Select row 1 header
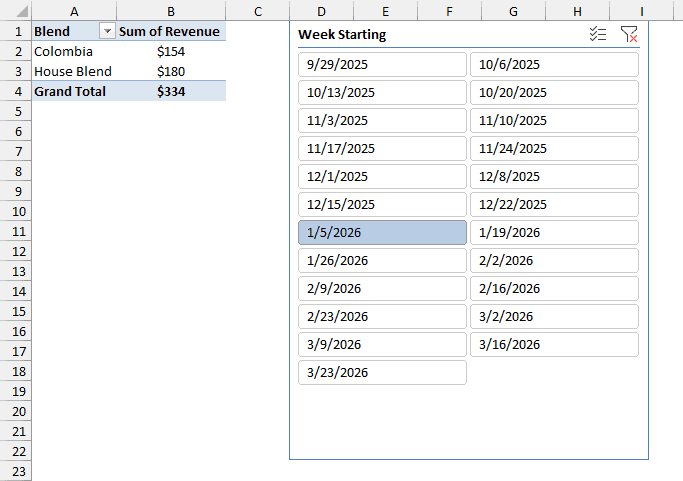 pyautogui.click(x=16, y=31)
